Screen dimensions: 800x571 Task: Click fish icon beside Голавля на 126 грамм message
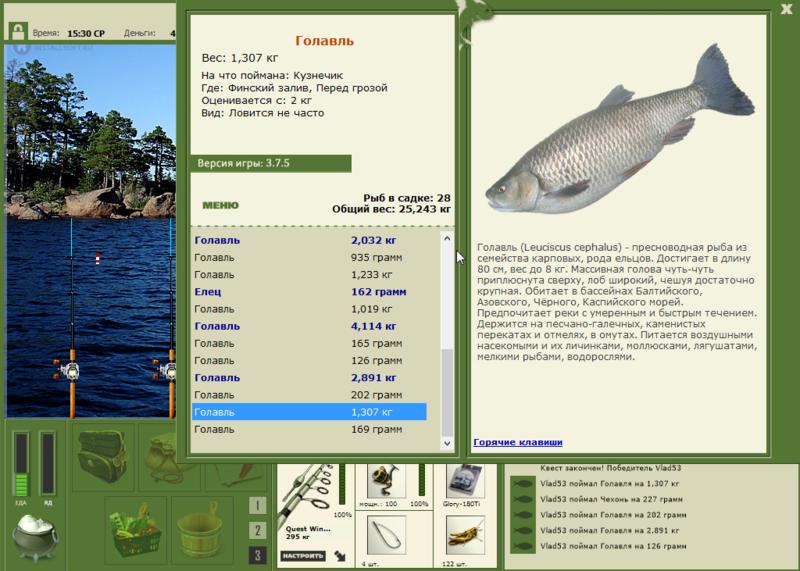coord(523,547)
